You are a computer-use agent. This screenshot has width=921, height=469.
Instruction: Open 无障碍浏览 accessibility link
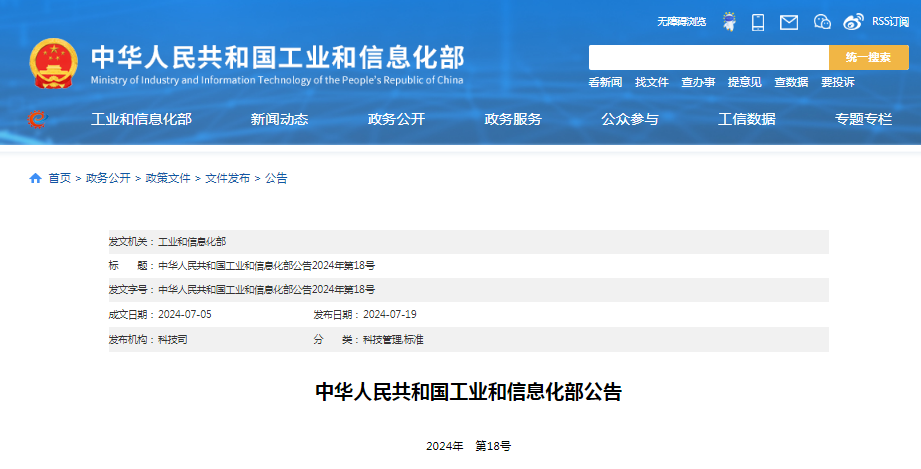click(x=681, y=22)
